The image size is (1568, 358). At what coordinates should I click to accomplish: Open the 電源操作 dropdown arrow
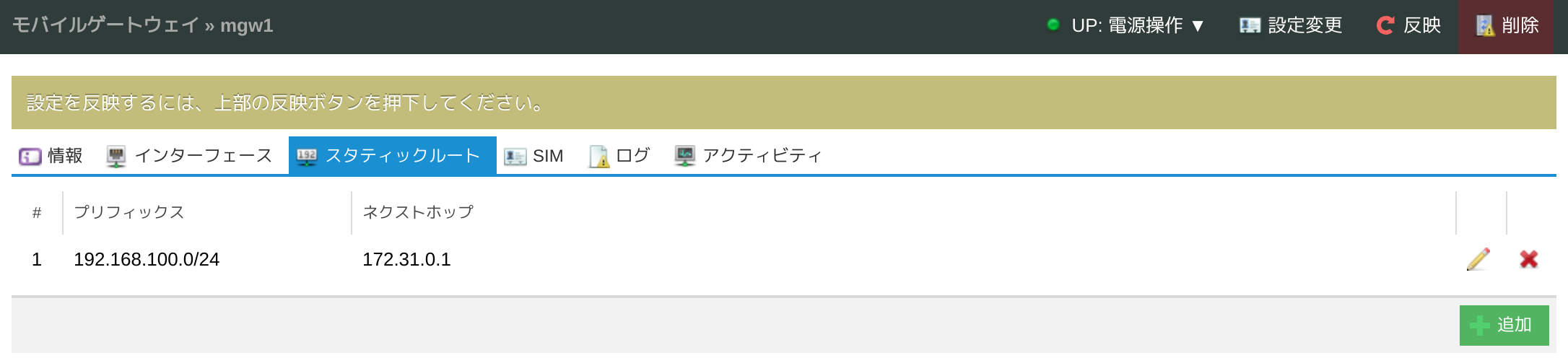(x=1198, y=26)
